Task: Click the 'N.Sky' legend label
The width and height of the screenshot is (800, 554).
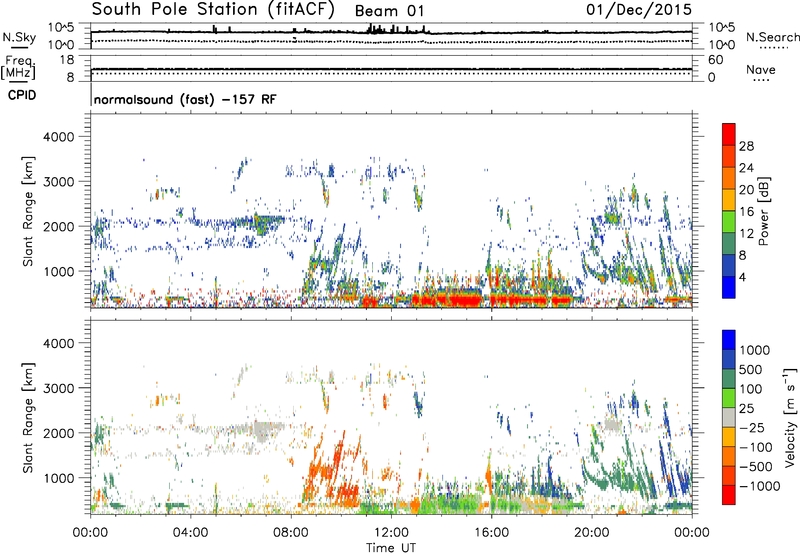Action: [19, 37]
